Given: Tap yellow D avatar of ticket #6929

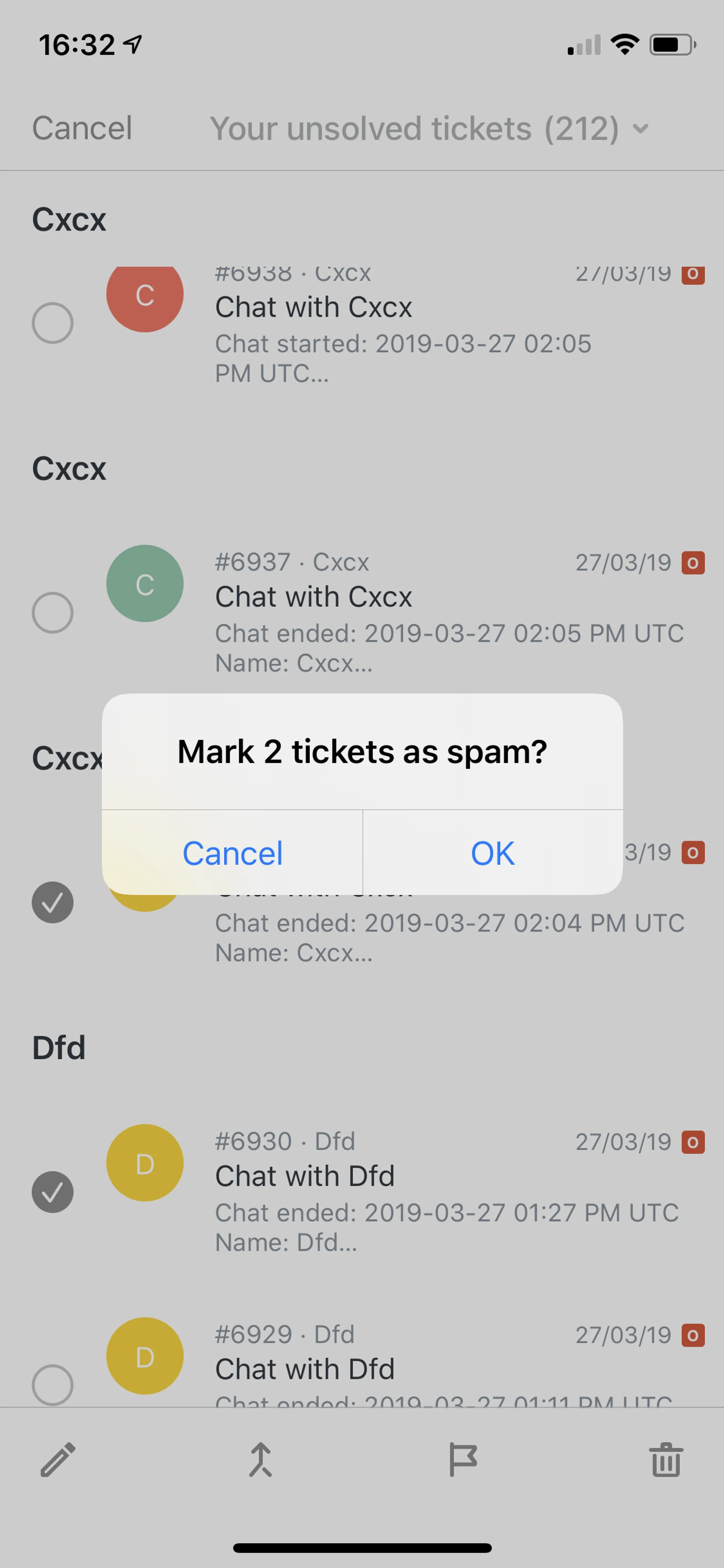Looking at the screenshot, I should point(145,1356).
